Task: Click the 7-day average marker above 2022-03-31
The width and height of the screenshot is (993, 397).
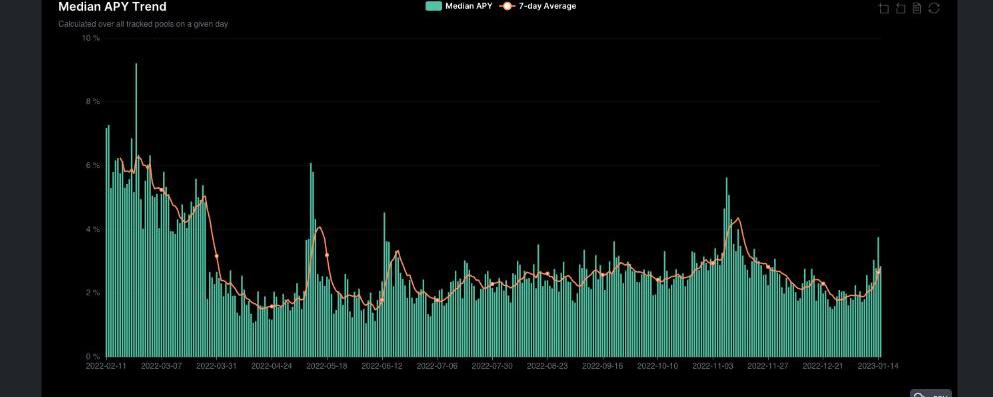Action: coord(217,256)
